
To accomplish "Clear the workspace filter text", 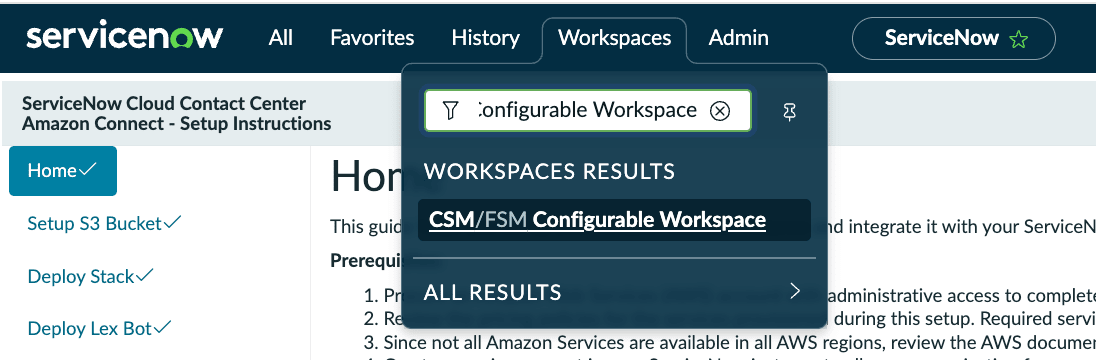I will click(x=719, y=110).
